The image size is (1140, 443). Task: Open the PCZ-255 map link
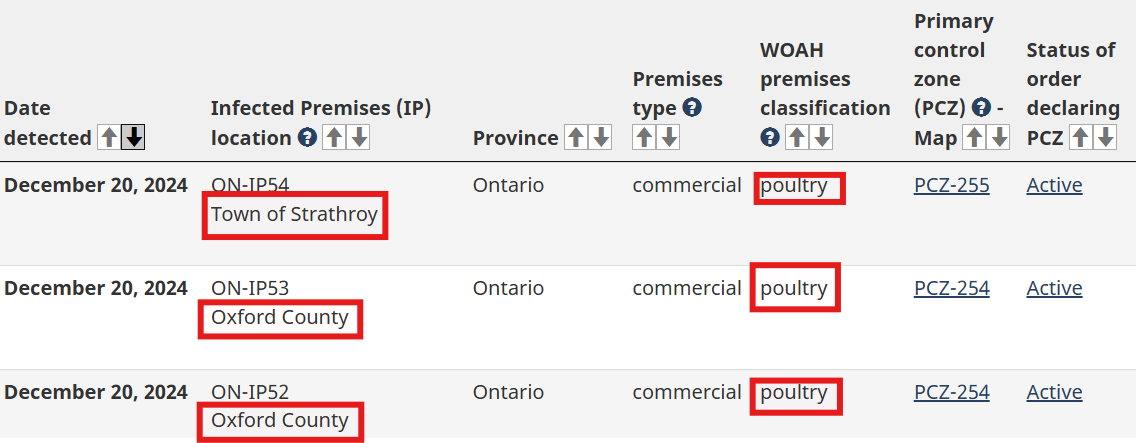[x=951, y=185]
